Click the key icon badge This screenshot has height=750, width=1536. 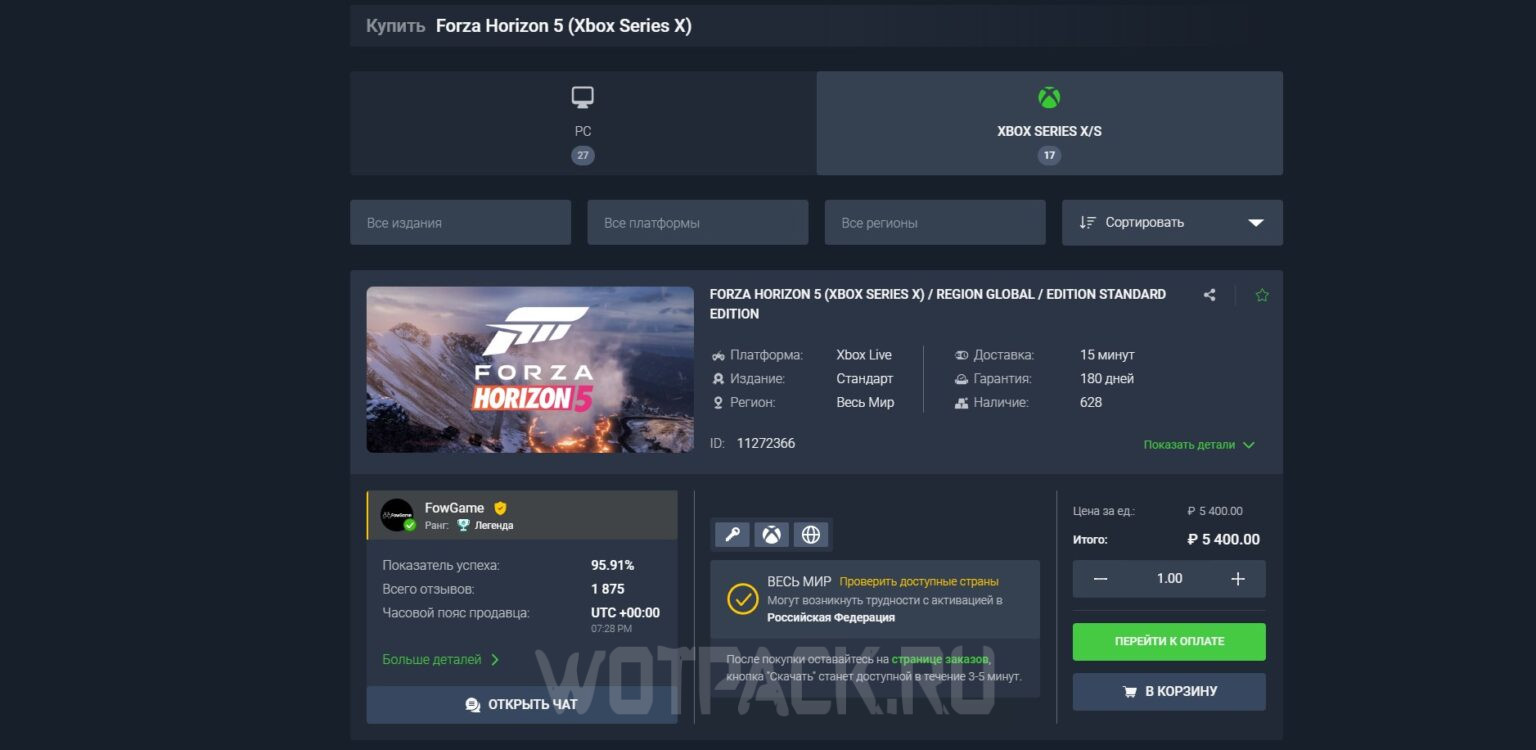[732, 535]
